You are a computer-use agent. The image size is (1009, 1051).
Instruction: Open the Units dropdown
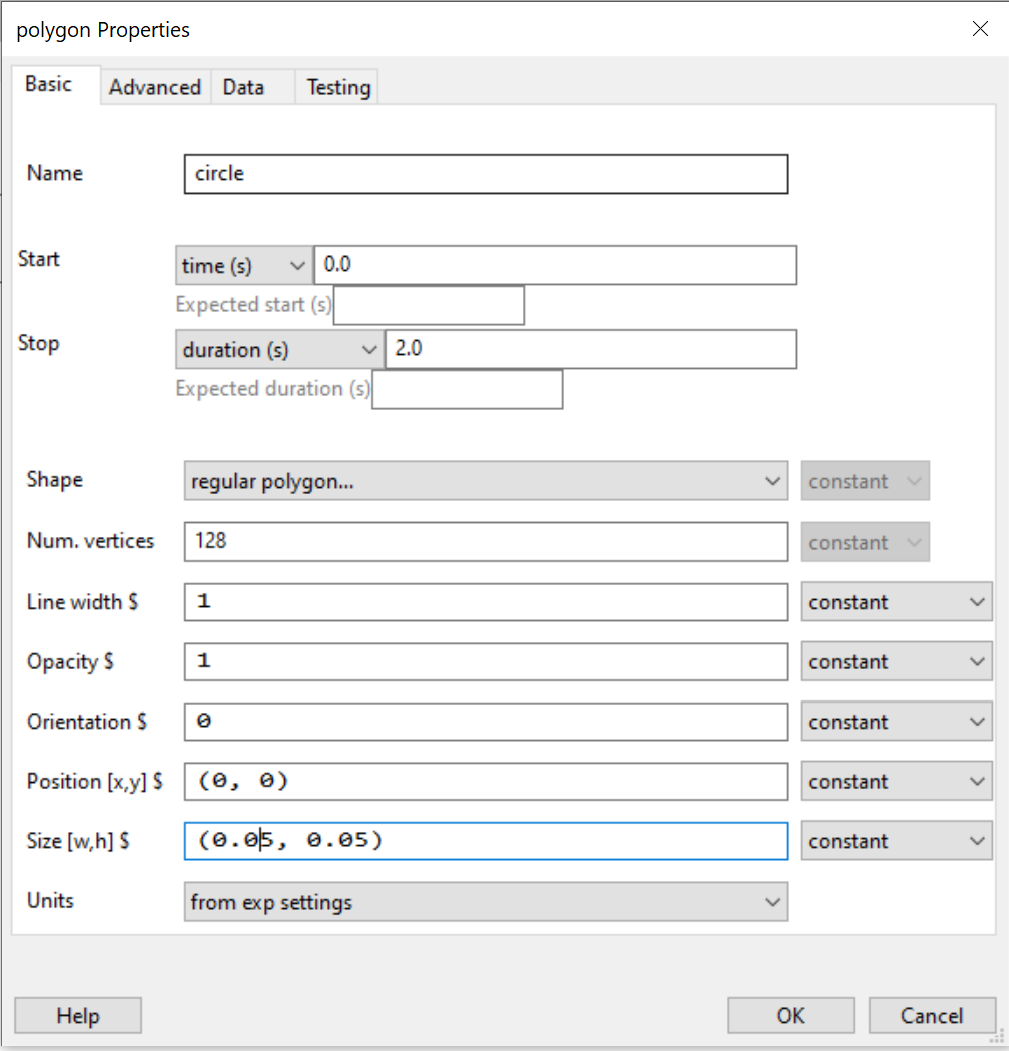pyautogui.click(x=485, y=902)
